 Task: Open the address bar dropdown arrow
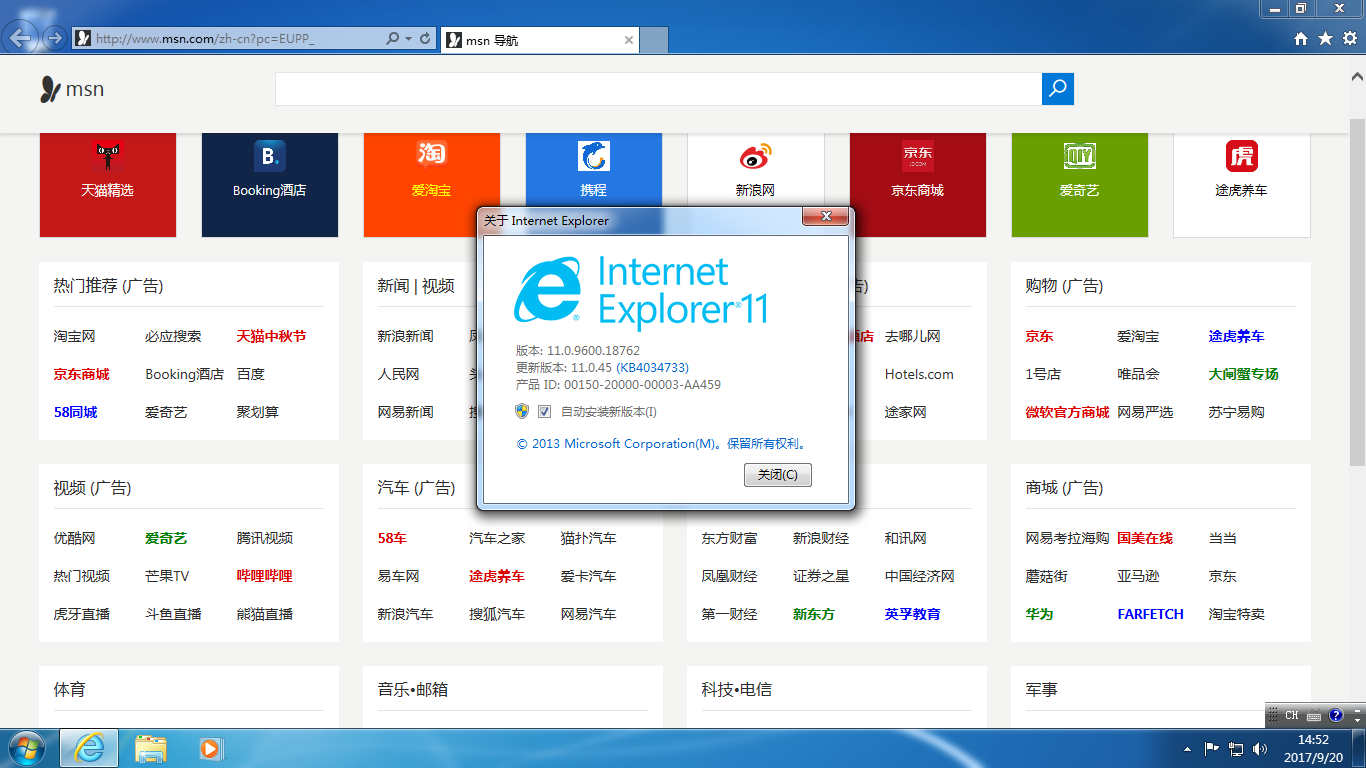[408, 39]
